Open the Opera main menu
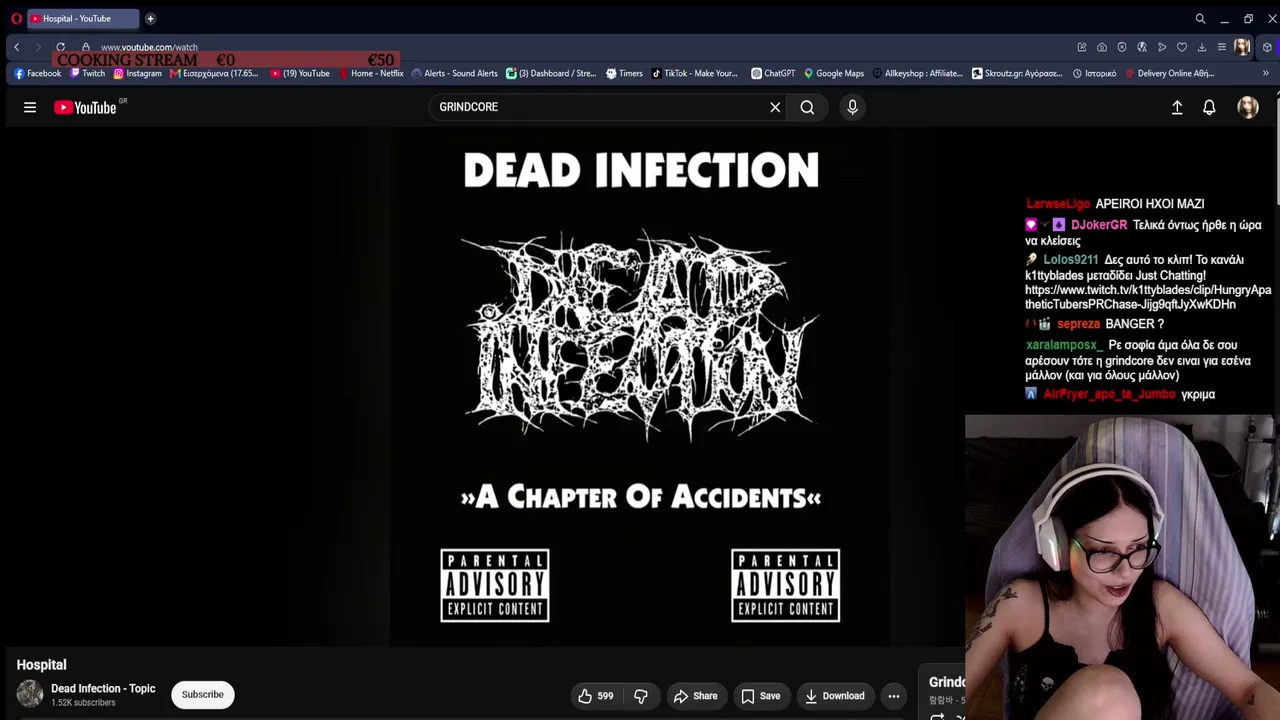The width and height of the screenshot is (1280, 720). [x=16, y=18]
